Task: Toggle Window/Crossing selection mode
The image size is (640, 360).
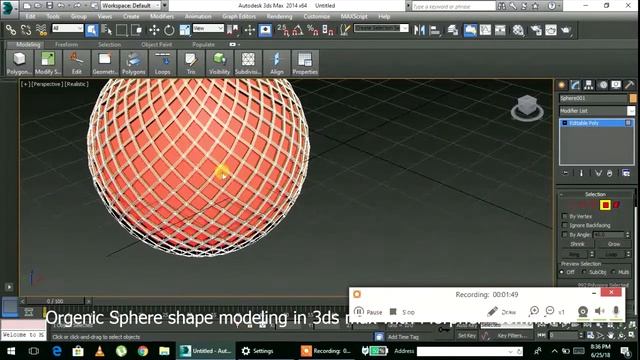Action: tap(137, 30)
